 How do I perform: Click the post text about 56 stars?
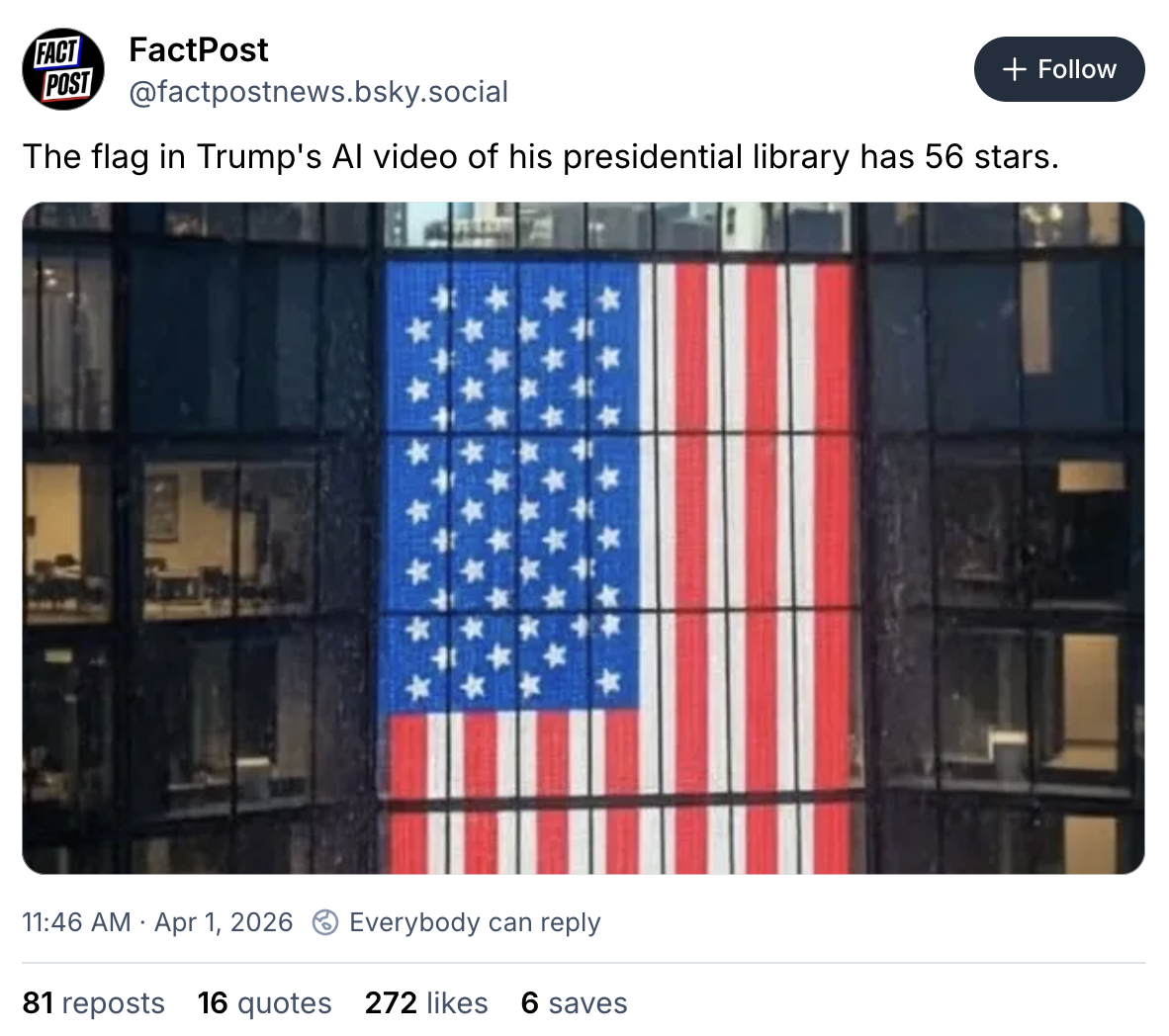pos(540,156)
